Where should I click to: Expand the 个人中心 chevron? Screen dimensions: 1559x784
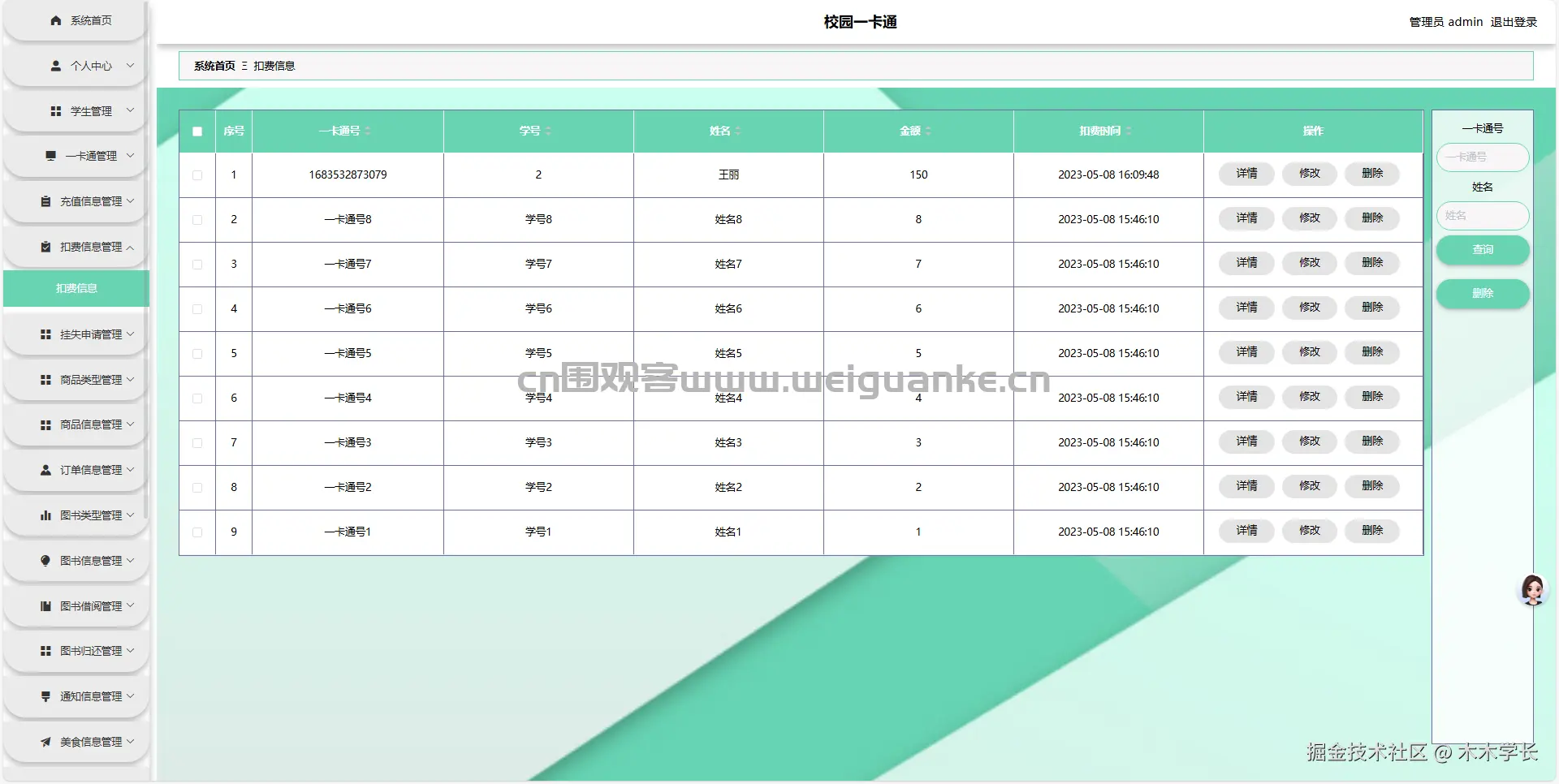coord(130,66)
